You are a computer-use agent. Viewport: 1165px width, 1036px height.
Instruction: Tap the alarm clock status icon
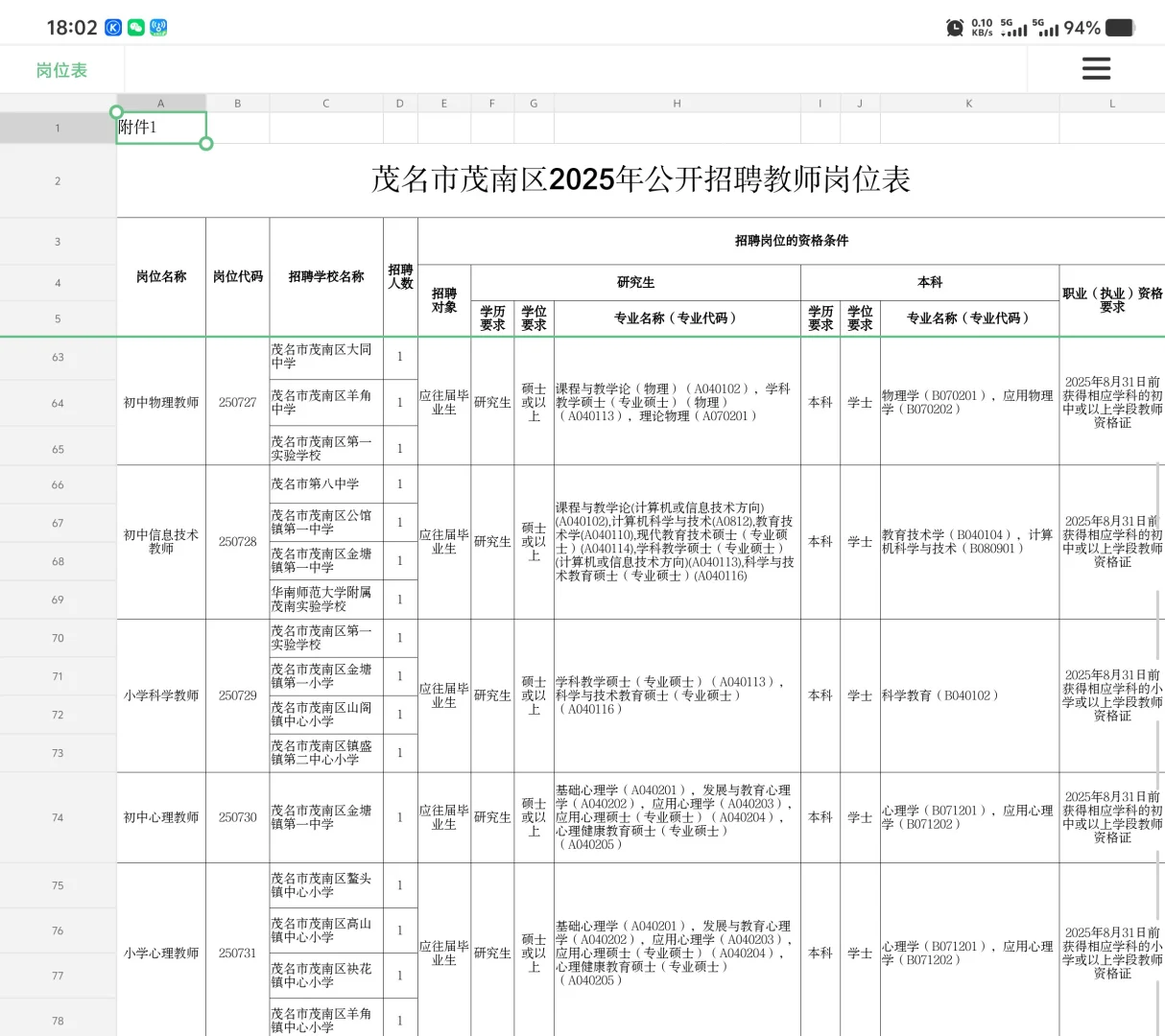coord(955,28)
